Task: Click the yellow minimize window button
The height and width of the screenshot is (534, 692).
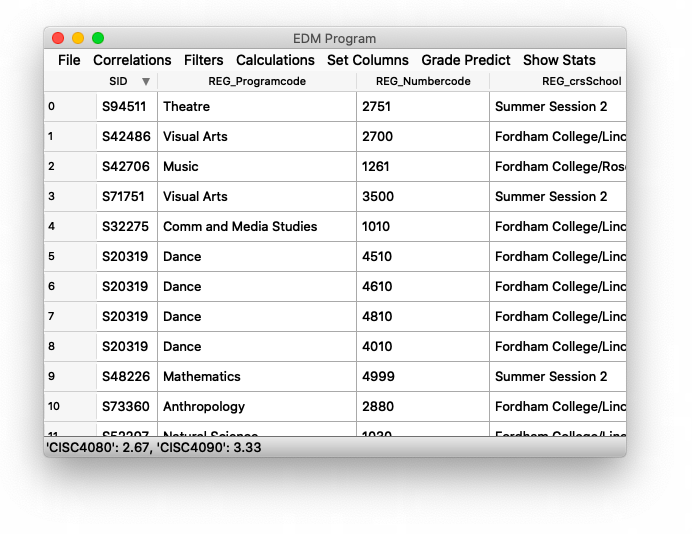Action: pos(78,38)
